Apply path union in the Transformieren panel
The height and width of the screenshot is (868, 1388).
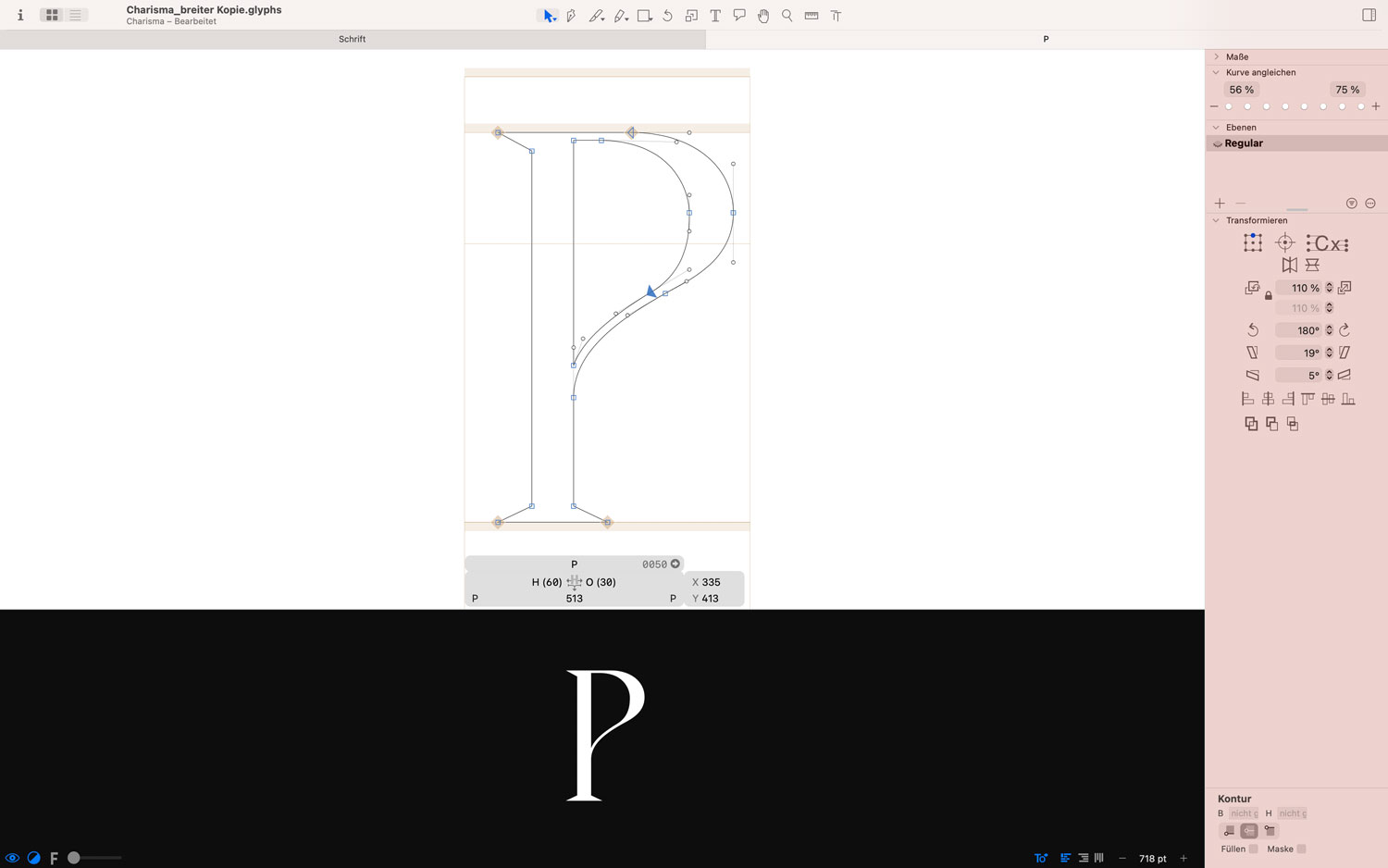point(1251,424)
